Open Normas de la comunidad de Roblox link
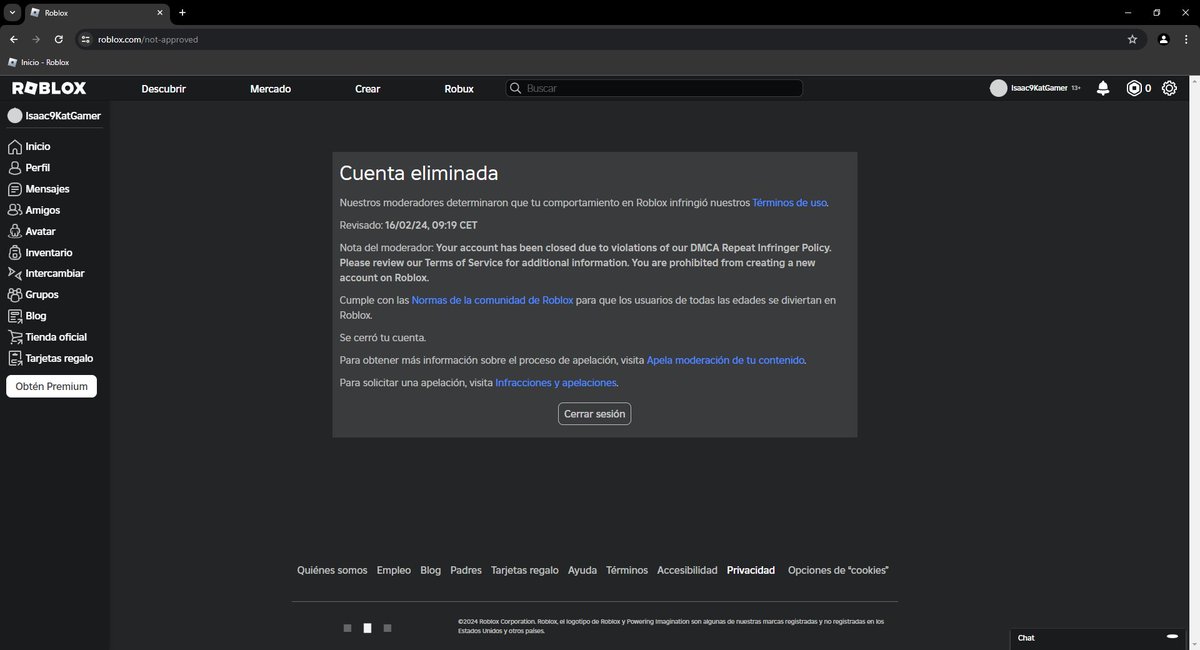1200x650 pixels. [x=492, y=300]
